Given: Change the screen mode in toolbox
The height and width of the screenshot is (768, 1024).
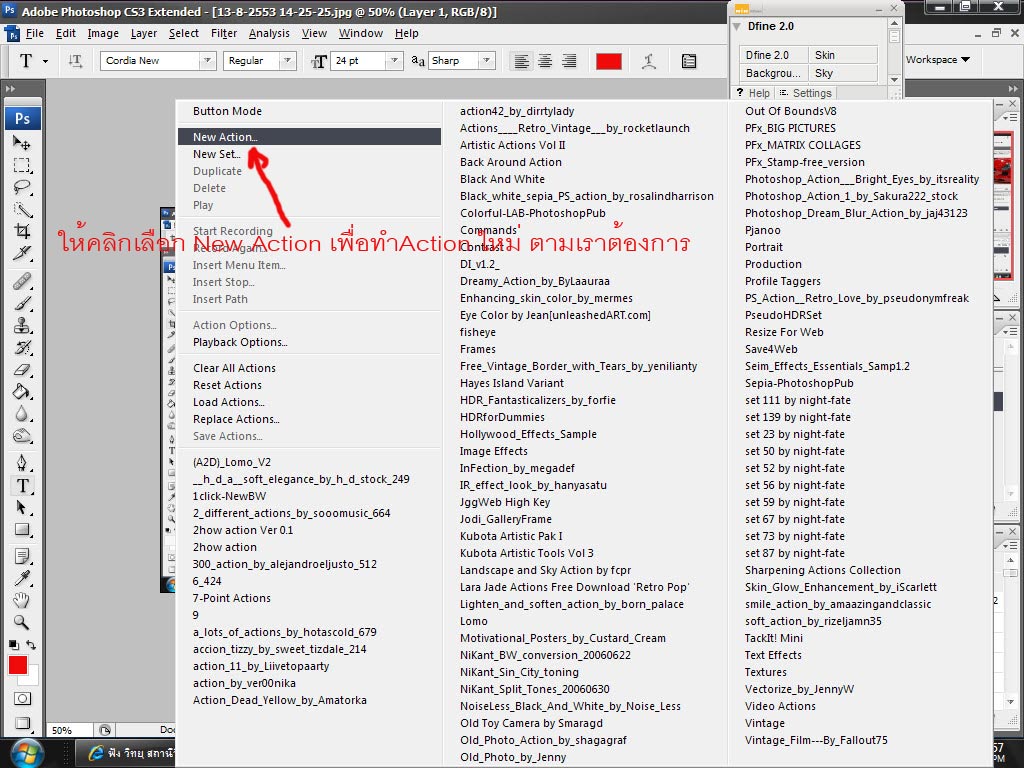Looking at the screenshot, I should click(22, 722).
